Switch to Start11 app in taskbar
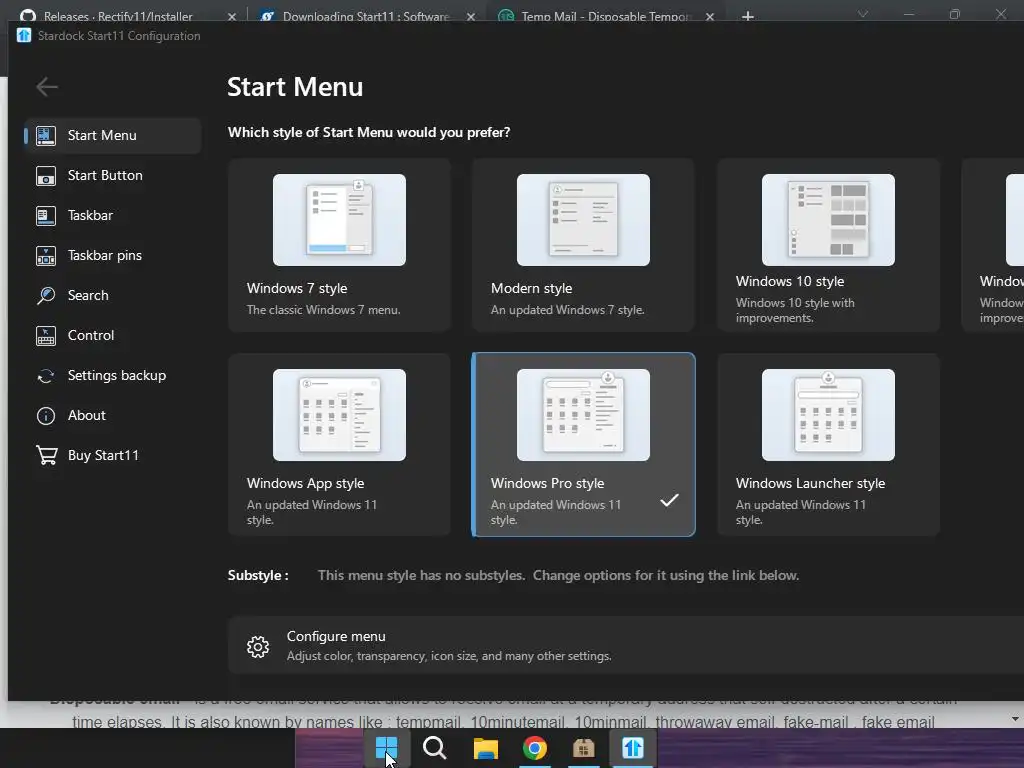 click(x=632, y=748)
